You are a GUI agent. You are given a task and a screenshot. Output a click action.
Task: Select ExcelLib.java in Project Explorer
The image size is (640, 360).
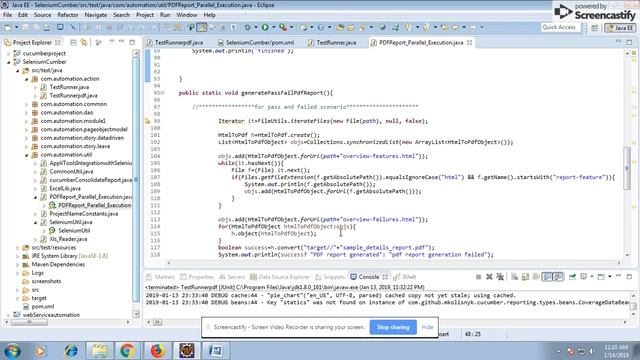[x=64, y=189]
